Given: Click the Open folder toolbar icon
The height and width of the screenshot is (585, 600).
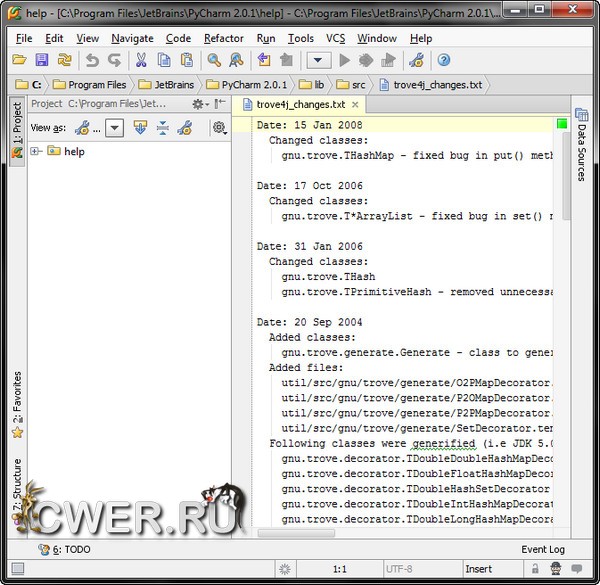Looking at the screenshot, I should (x=19, y=60).
